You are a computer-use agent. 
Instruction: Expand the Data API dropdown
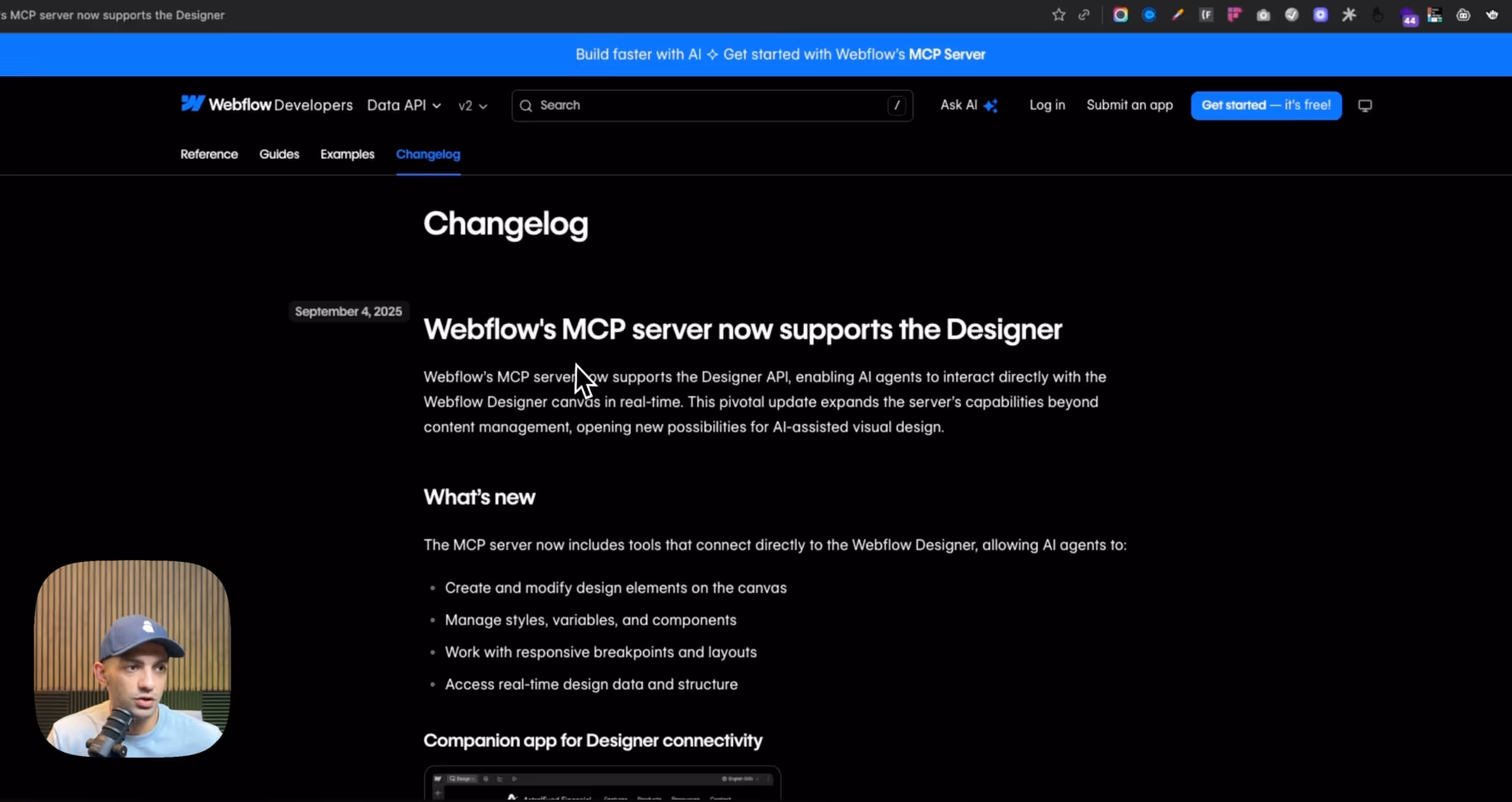coord(404,105)
